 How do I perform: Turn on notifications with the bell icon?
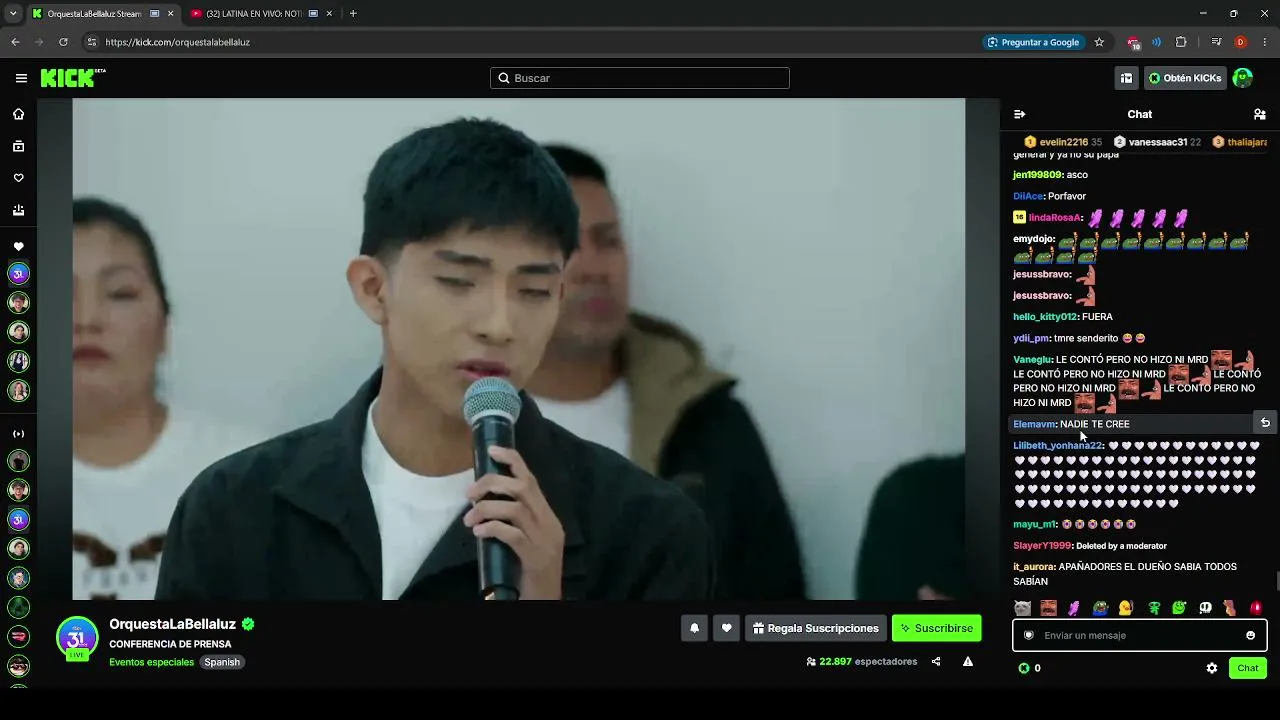[694, 628]
